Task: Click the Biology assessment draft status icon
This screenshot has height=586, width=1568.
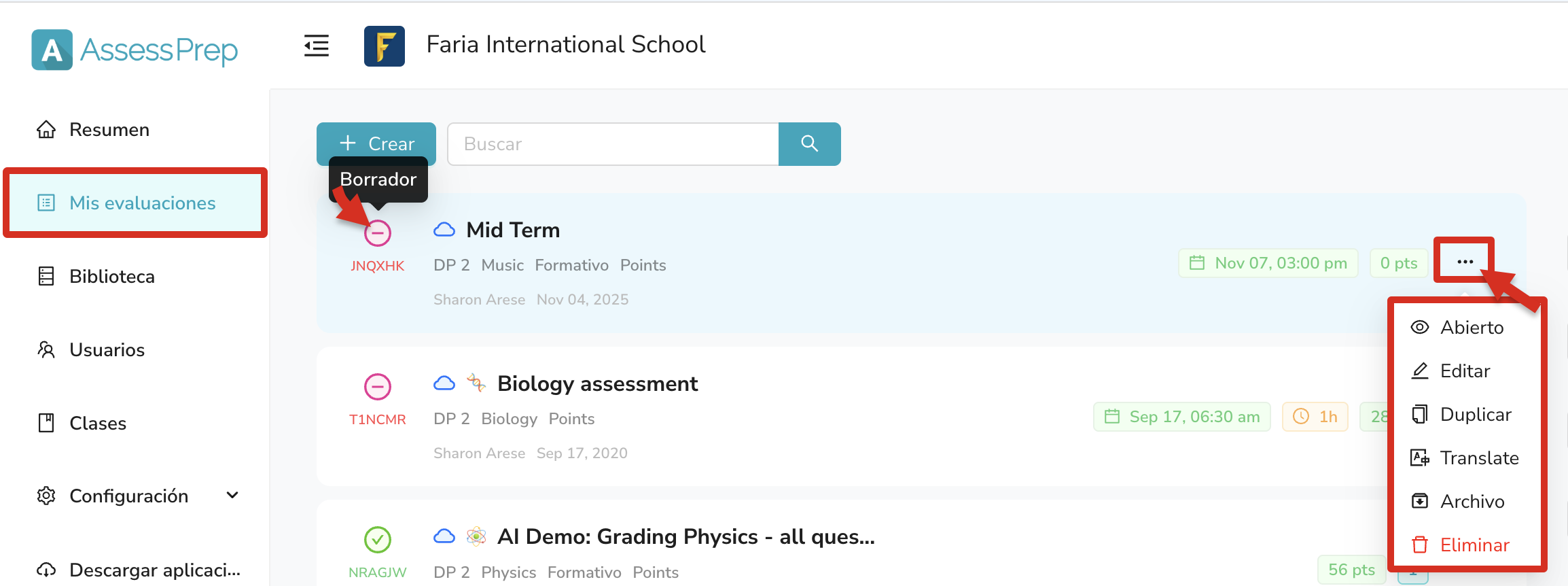Action: tap(378, 387)
